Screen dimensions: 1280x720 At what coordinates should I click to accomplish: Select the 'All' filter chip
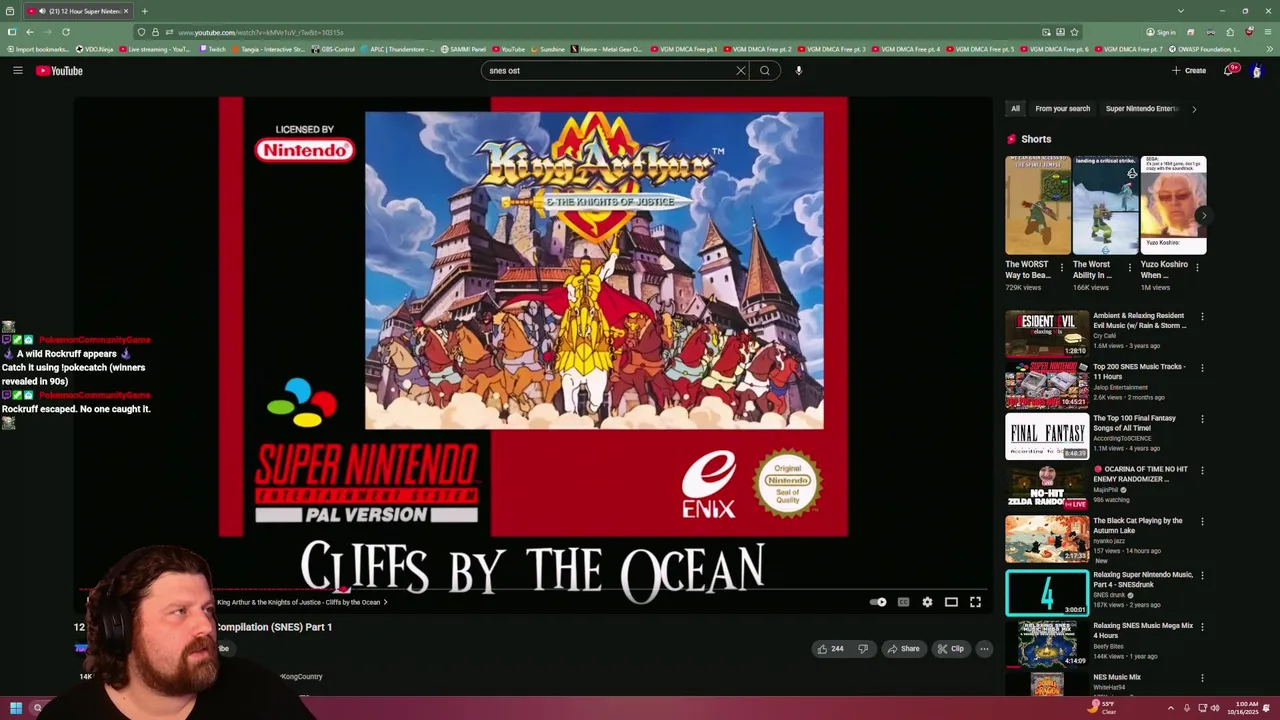click(x=1015, y=108)
